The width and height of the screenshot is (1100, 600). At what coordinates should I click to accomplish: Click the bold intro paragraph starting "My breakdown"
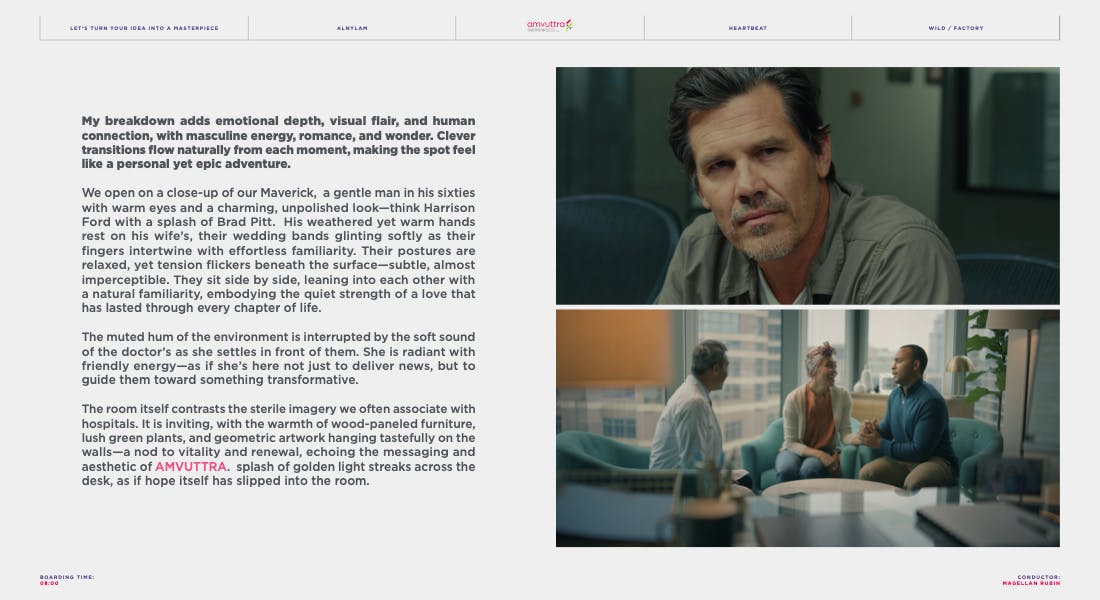(278, 142)
